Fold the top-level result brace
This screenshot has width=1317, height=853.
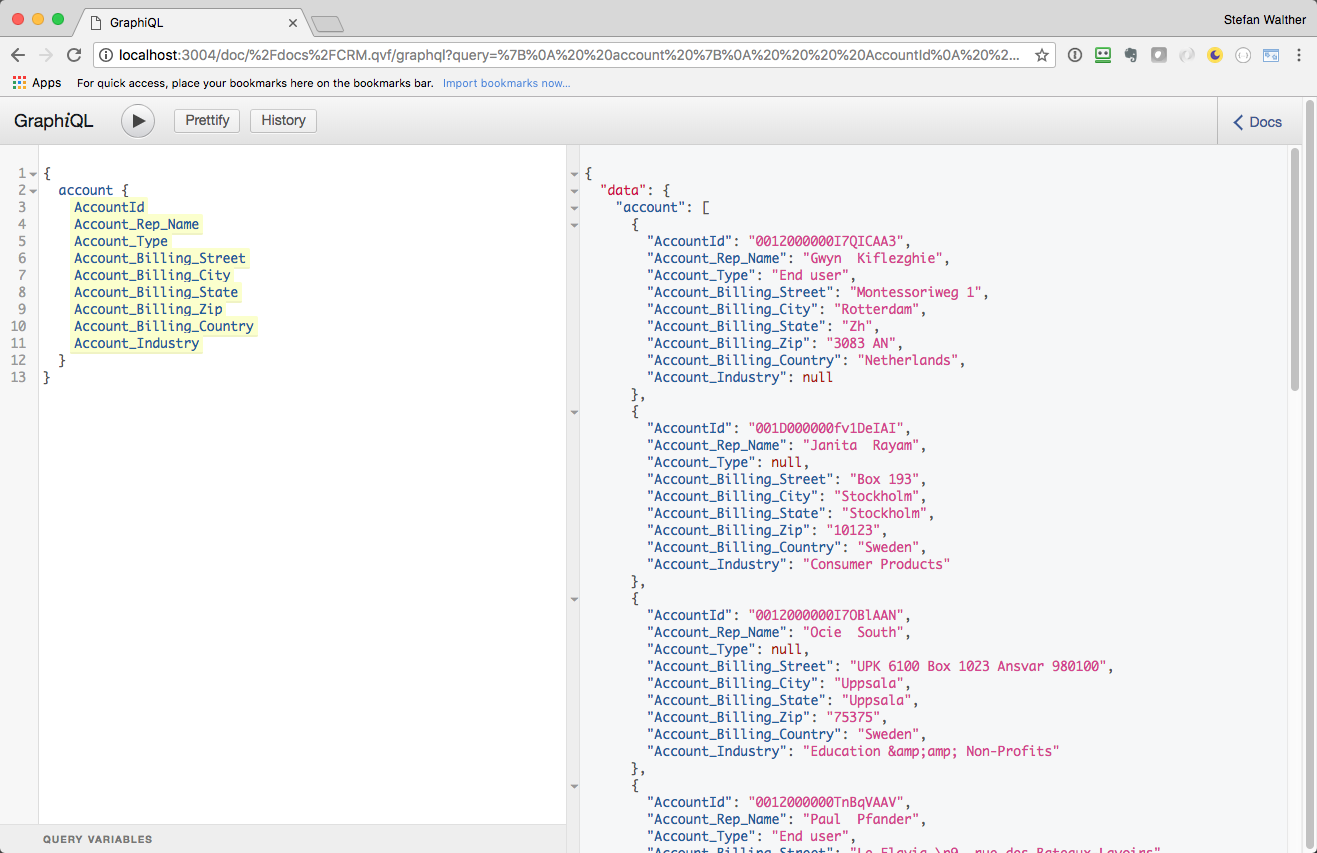[x=574, y=174]
